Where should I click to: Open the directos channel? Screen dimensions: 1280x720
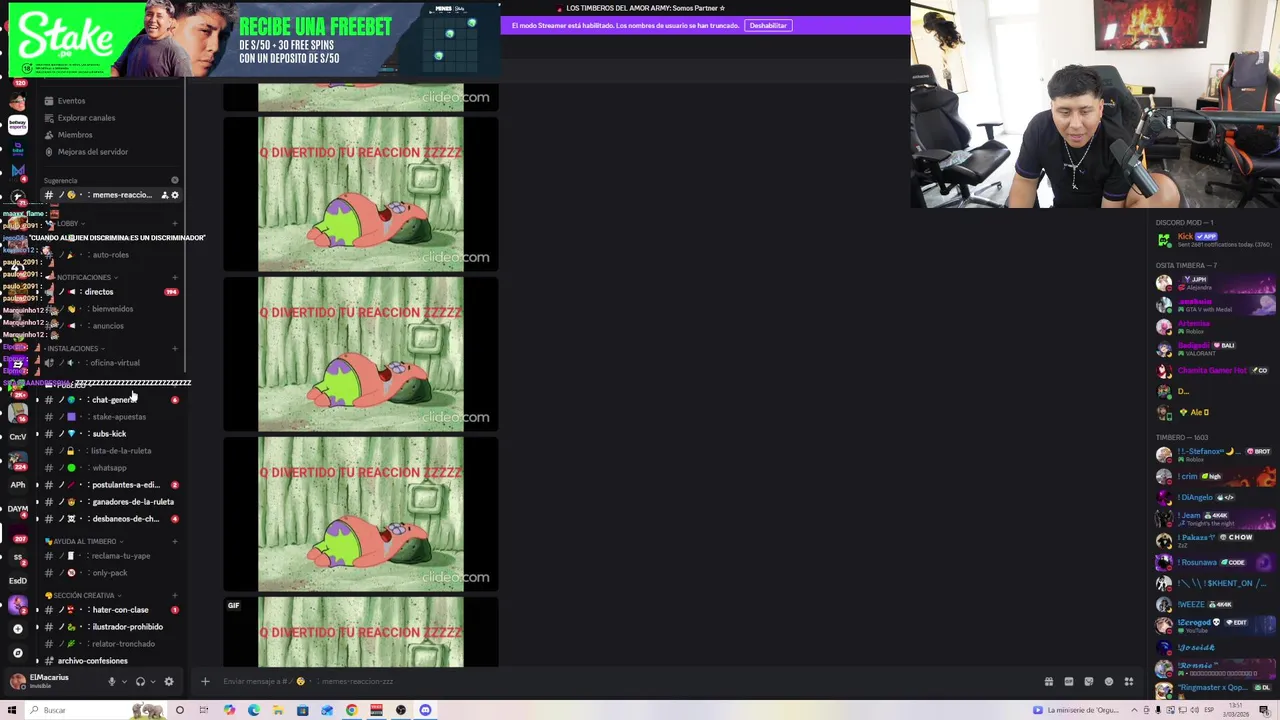point(110,292)
